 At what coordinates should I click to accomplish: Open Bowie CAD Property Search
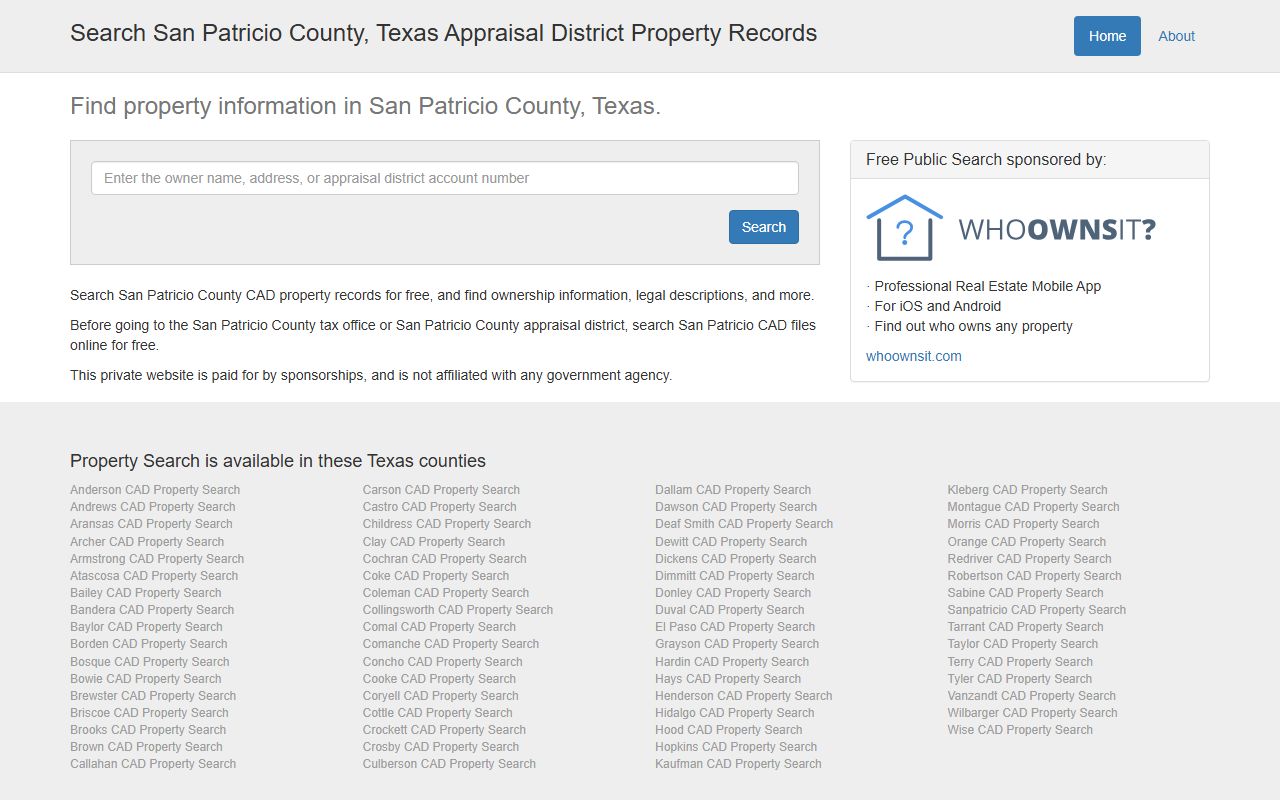click(x=146, y=679)
